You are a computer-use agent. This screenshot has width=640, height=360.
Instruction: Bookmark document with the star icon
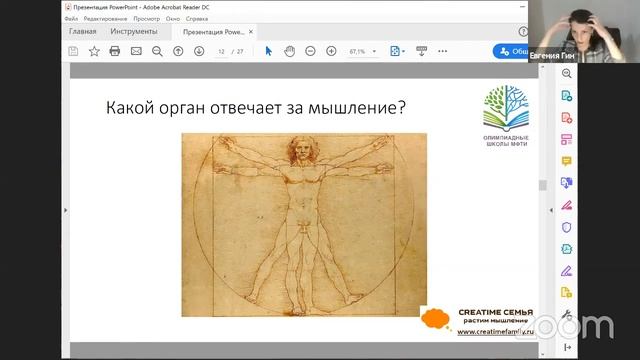pos(94,51)
